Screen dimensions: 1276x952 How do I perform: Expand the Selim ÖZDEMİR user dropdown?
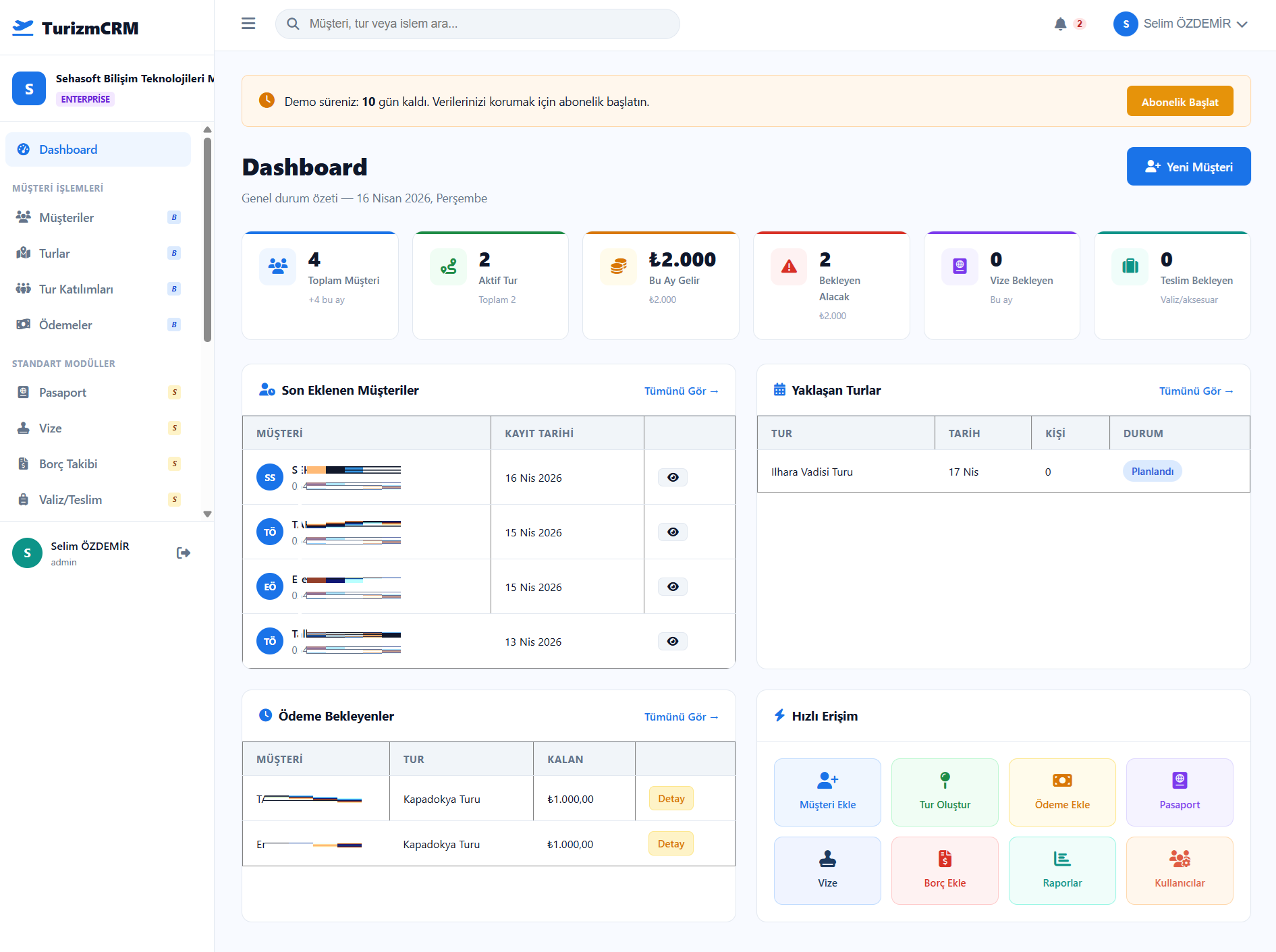[1181, 24]
